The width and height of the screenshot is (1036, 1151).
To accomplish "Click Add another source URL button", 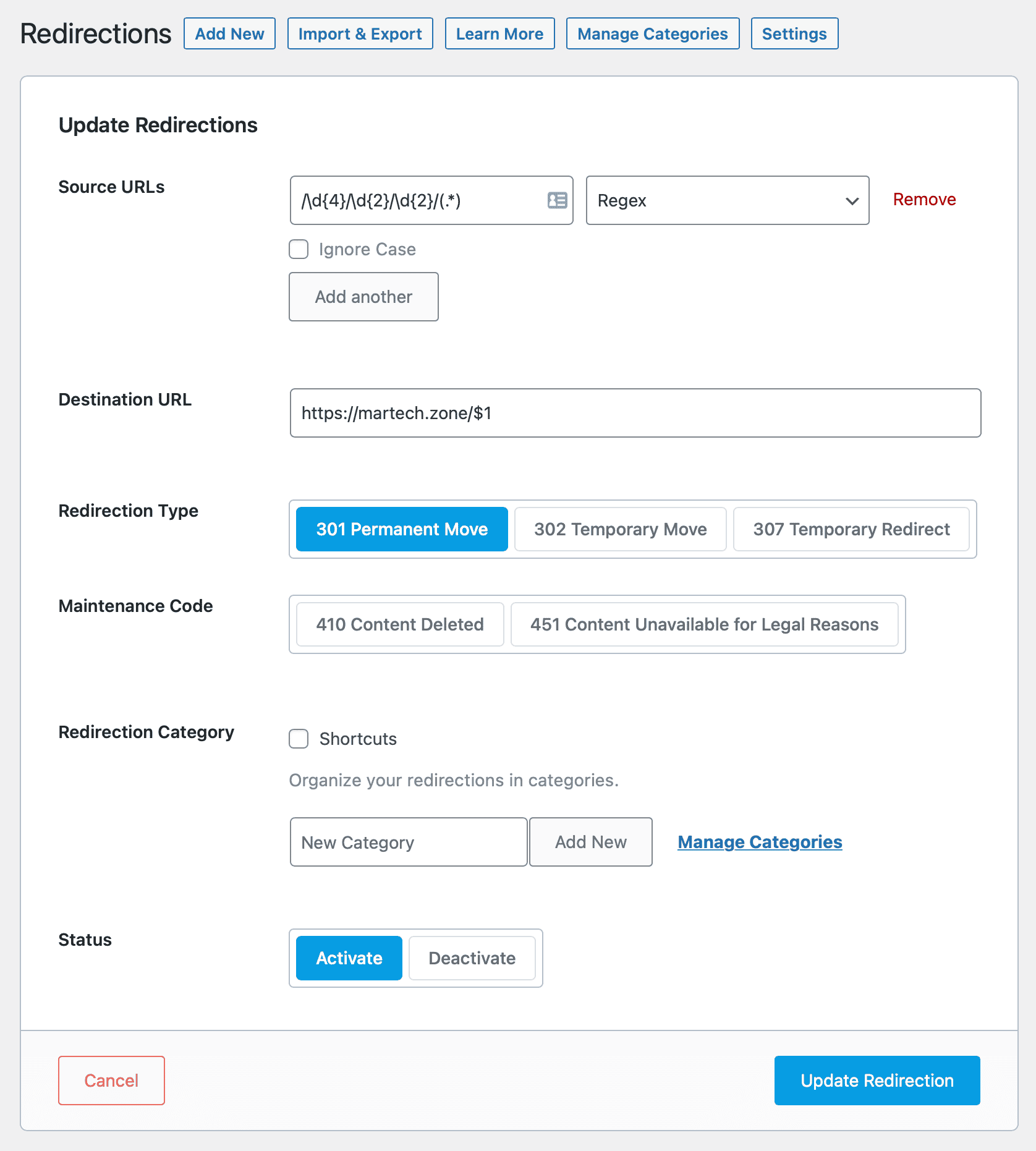I will tap(363, 297).
